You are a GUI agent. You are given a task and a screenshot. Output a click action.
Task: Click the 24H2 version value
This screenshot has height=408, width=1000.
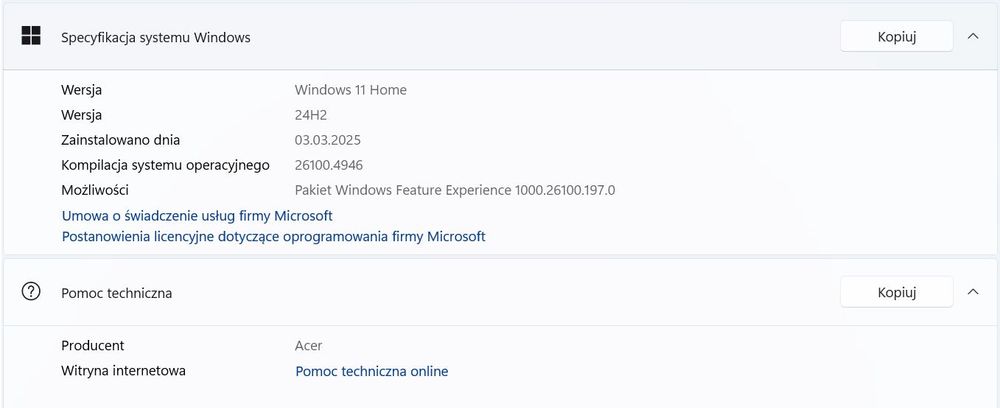[312, 115]
